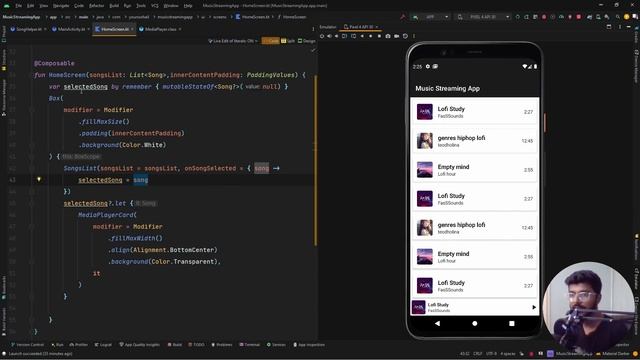Tap the Android recents navigation square
Screen dimensions: 640x360
pos(511,323)
